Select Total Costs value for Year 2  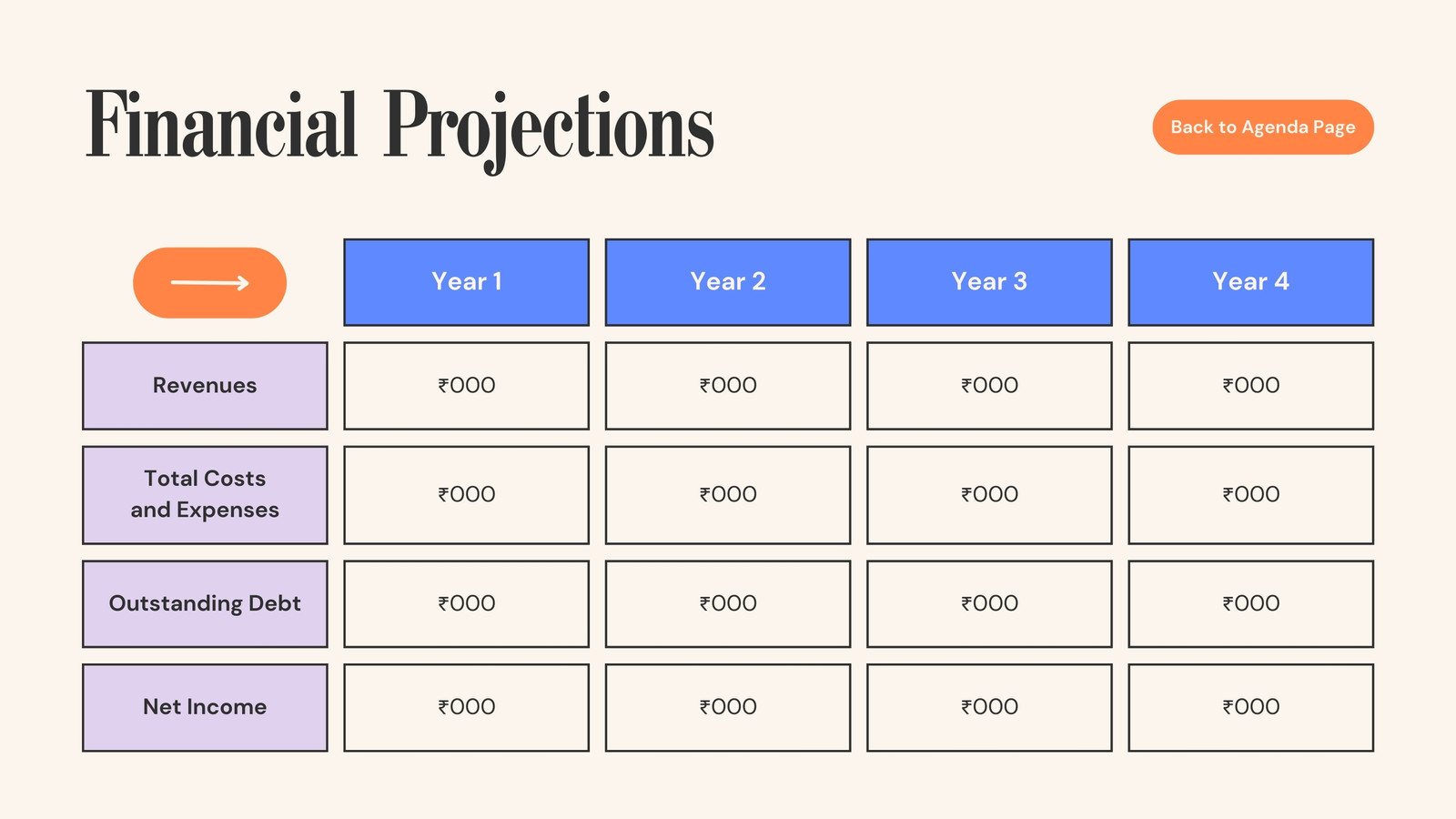coord(728,495)
